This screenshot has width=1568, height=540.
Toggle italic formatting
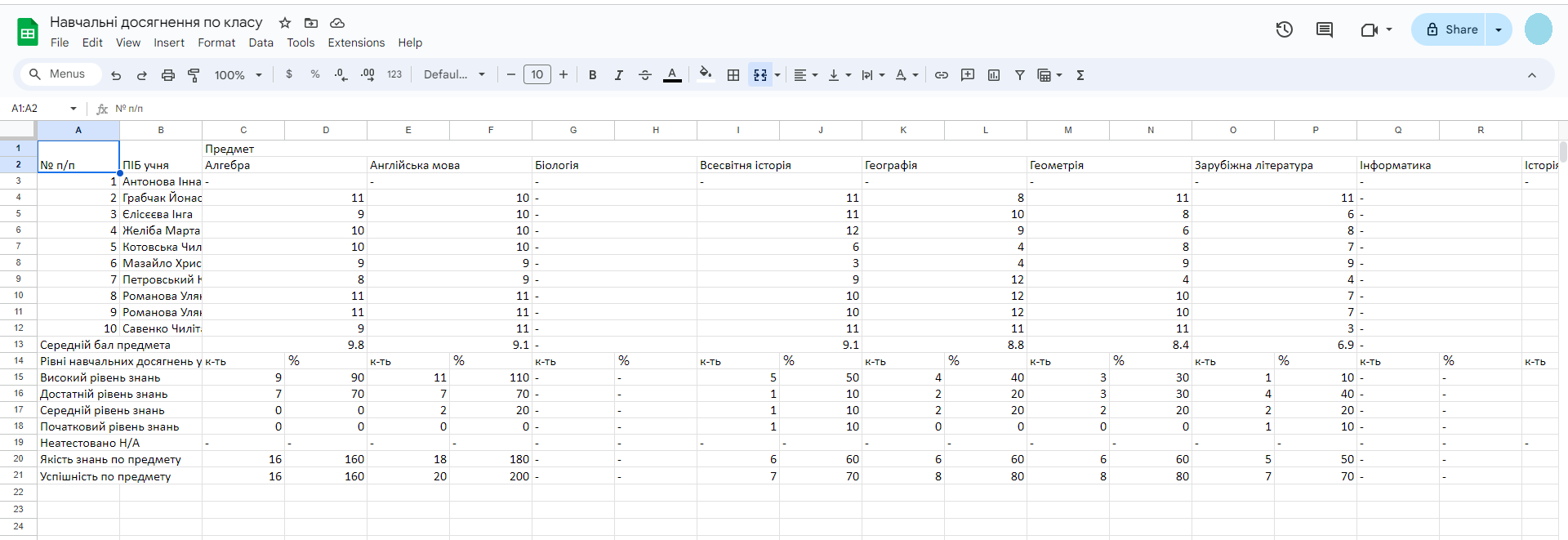coord(619,75)
